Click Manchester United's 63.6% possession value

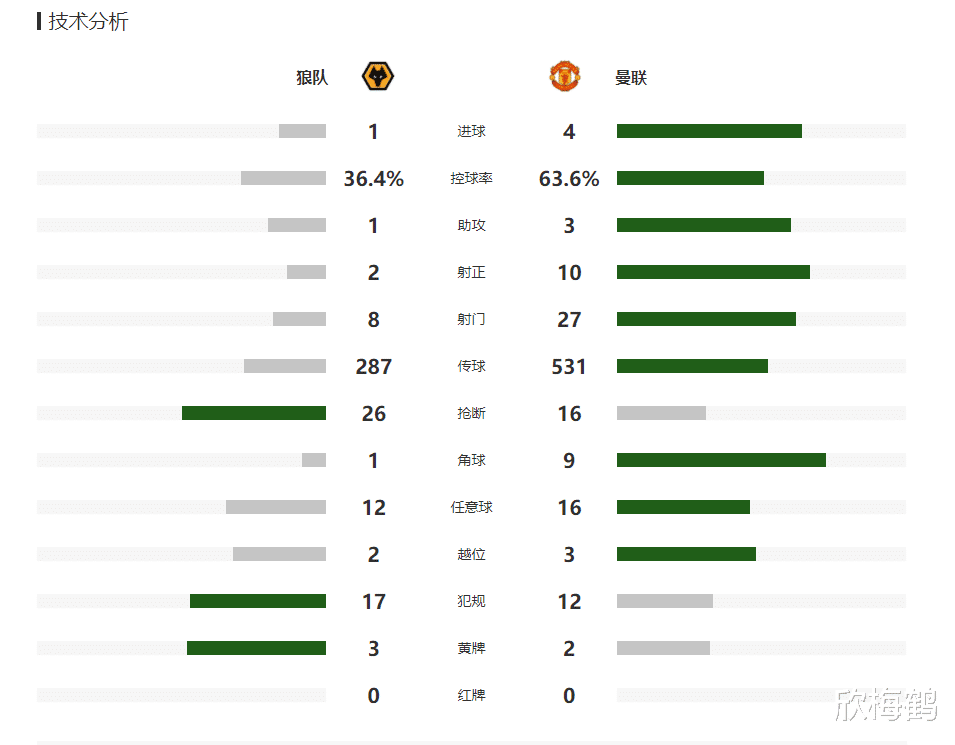[569, 179]
